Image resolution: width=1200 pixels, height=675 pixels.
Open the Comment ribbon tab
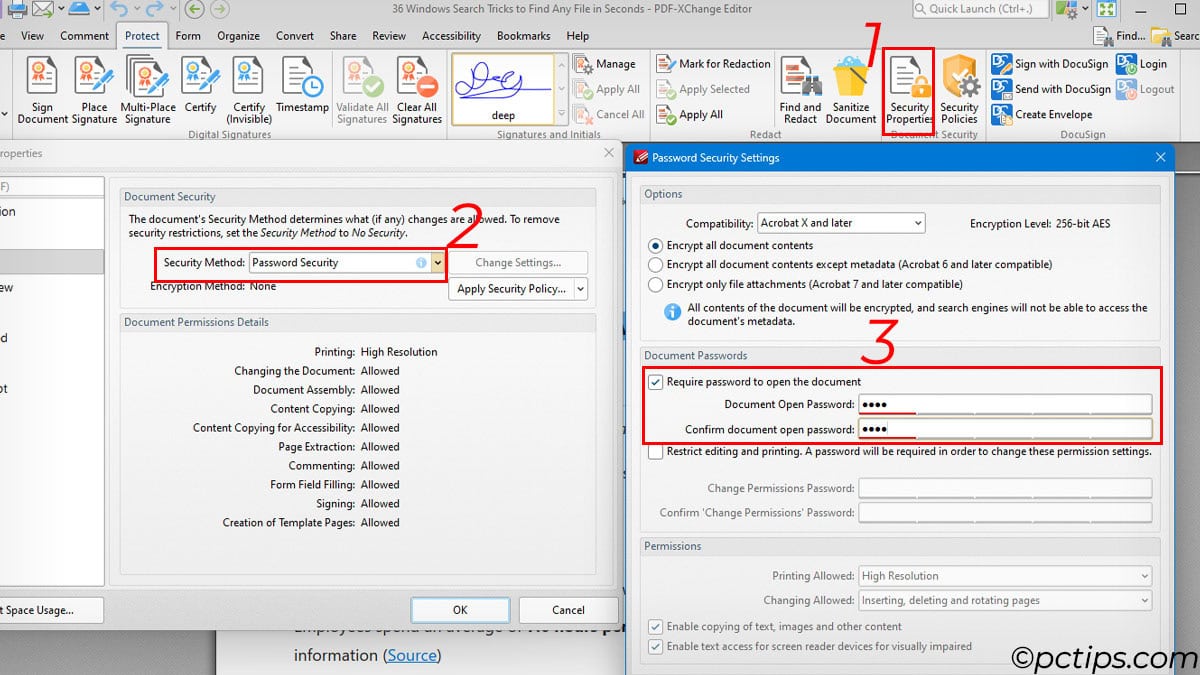84,36
